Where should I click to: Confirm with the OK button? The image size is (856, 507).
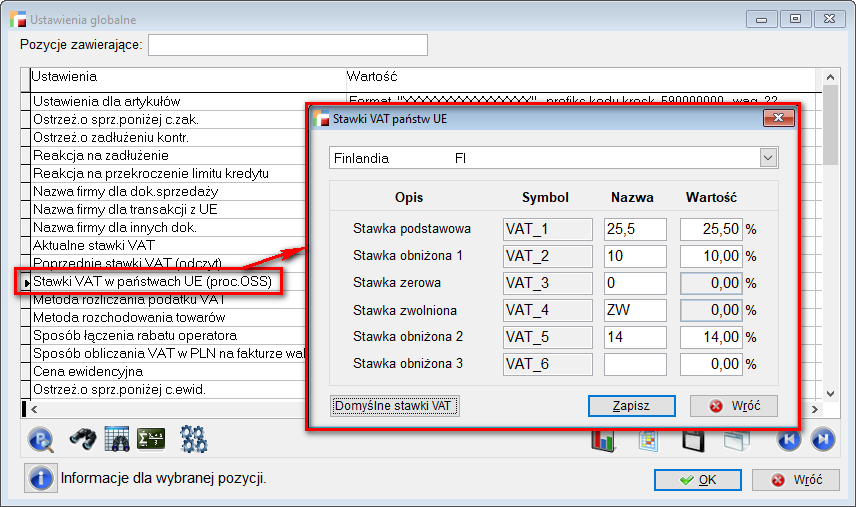(x=697, y=480)
